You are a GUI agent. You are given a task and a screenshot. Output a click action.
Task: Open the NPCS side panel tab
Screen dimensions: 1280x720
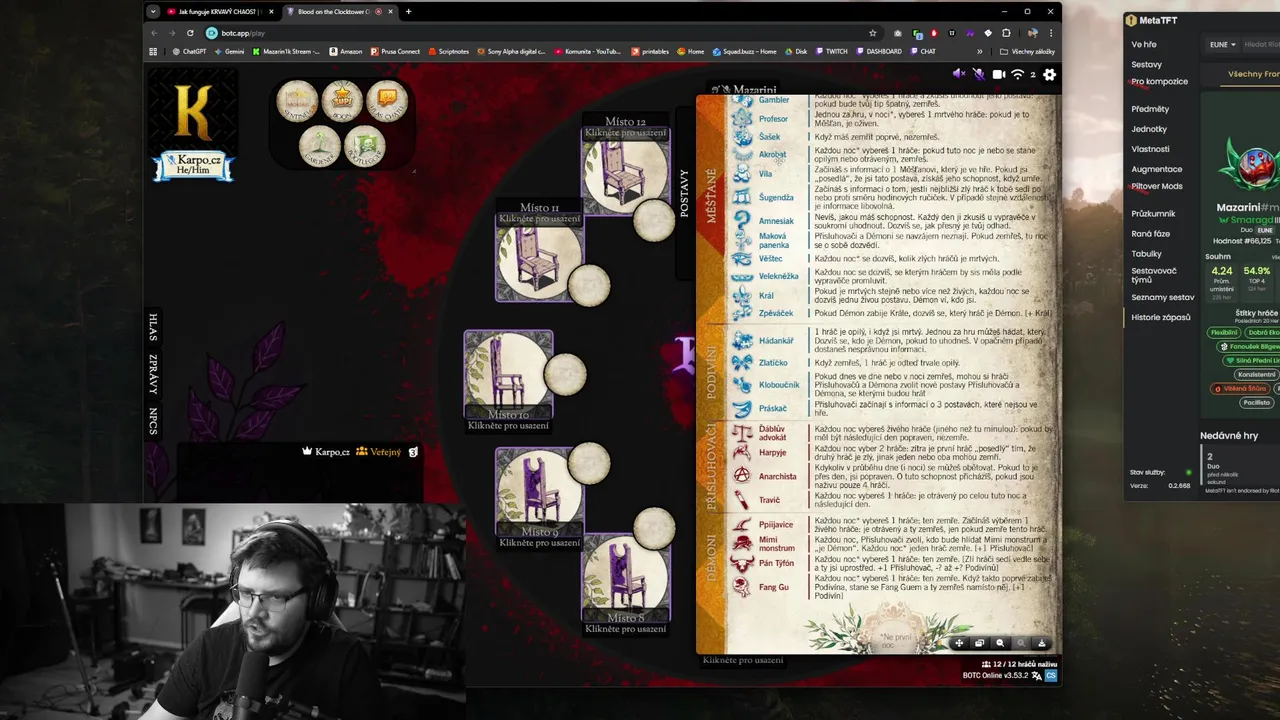click(x=153, y=420)
